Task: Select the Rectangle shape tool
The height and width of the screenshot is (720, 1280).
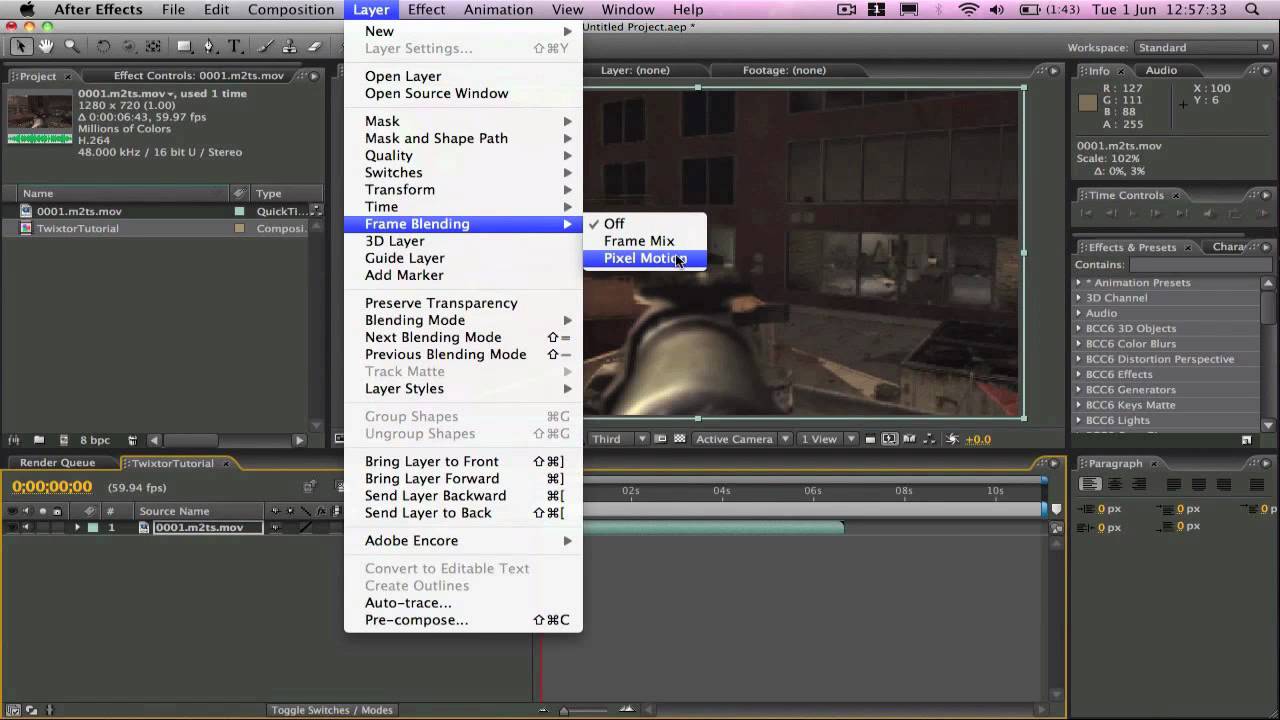Action: click(184, 46)
